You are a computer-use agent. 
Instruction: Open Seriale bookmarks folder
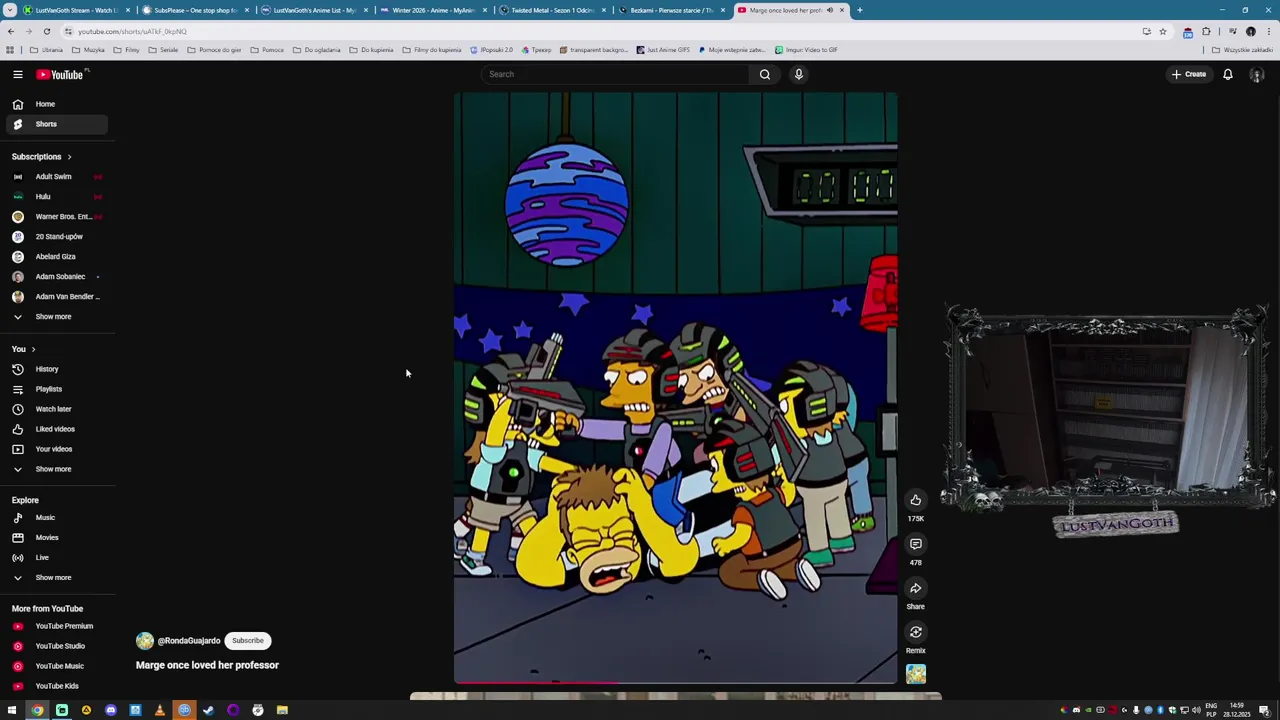(x=163, y=50)
